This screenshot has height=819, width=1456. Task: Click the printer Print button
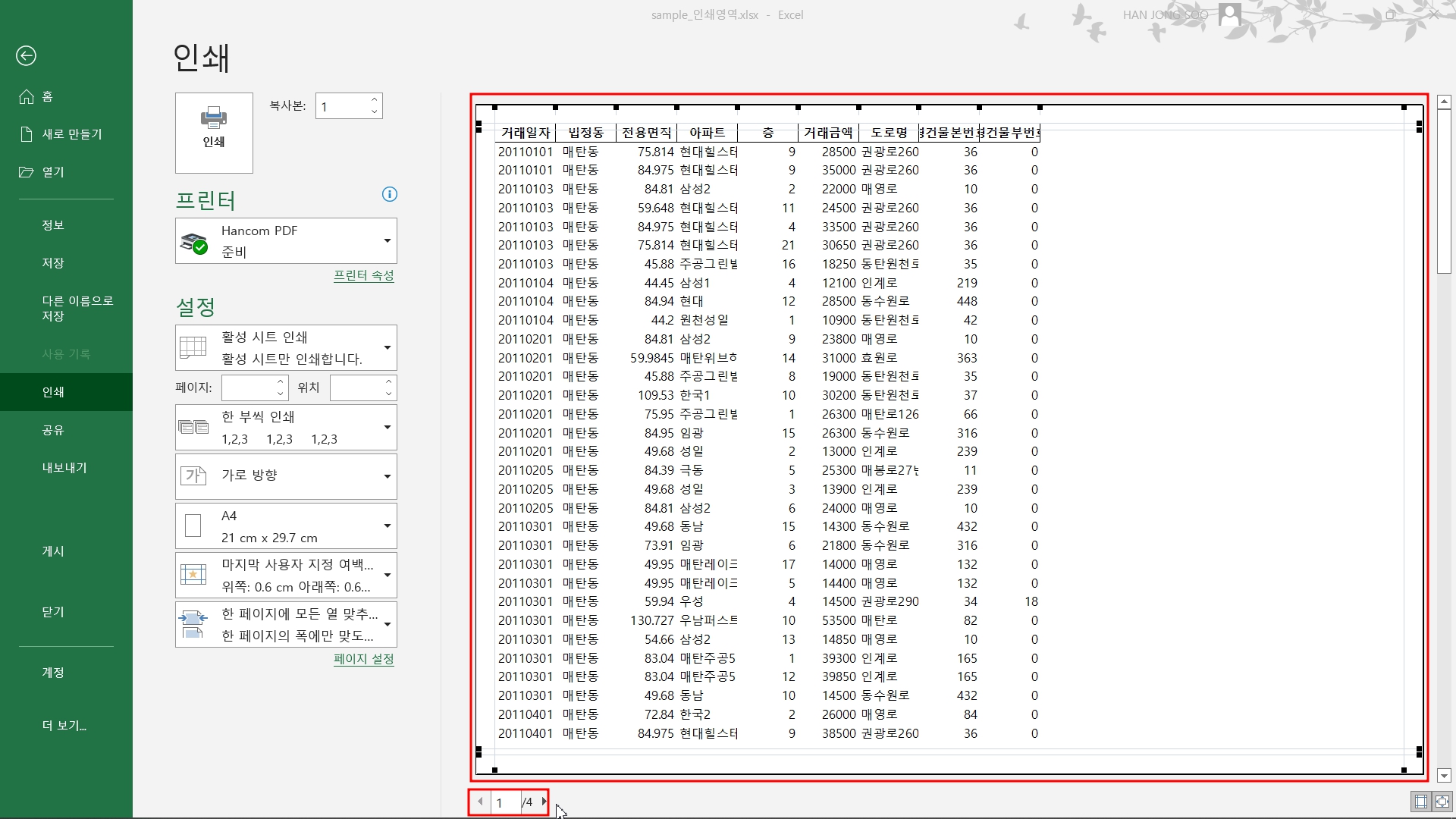tap(214, 133)
